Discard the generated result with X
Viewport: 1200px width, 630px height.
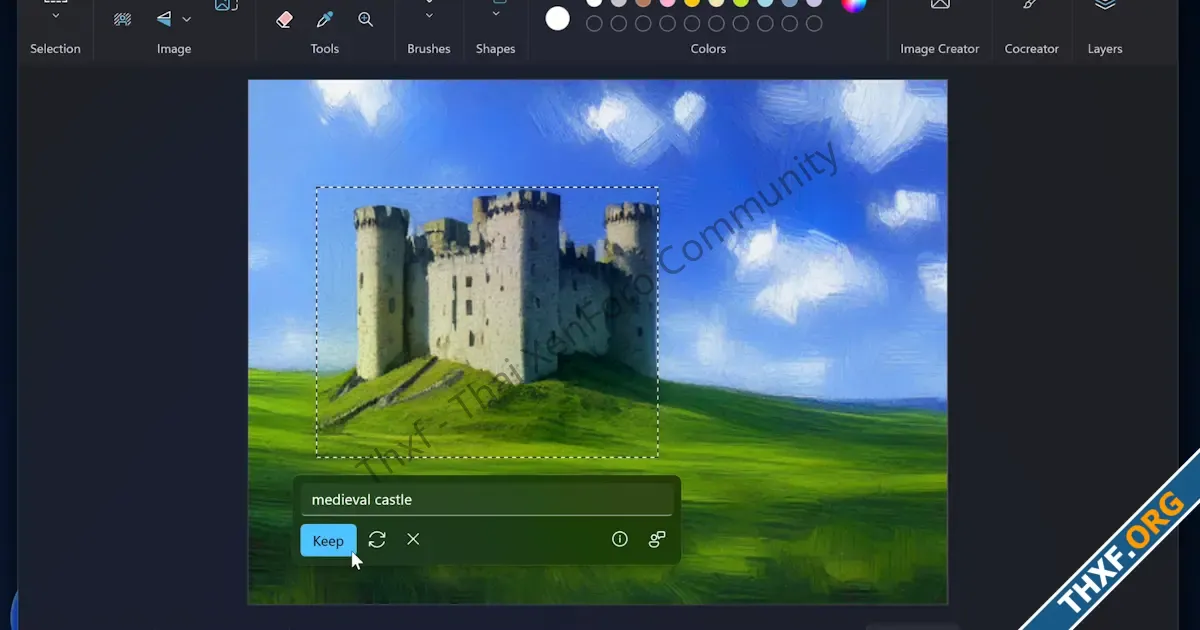pyautogui.click(x=413, y=540)
